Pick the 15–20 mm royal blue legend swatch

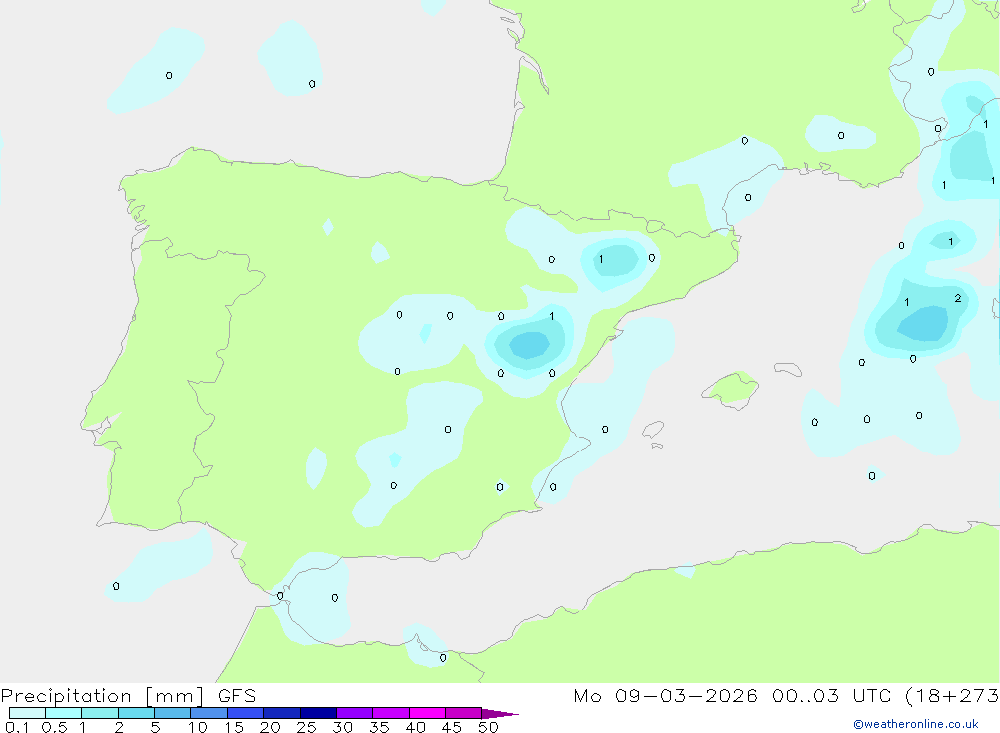[246, 713]
